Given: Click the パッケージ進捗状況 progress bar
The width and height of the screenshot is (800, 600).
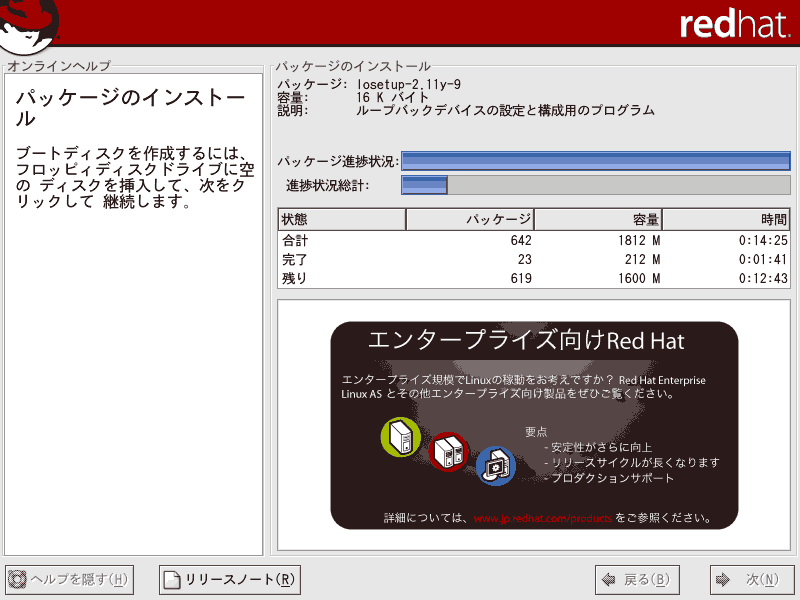Looking at the screenshot, I should (595, 161).
